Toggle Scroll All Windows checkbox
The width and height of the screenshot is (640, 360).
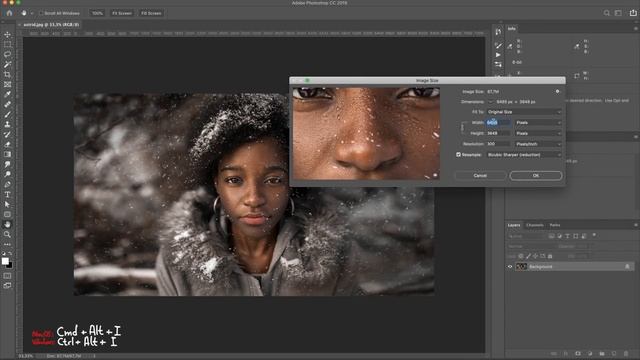(41, 13)
